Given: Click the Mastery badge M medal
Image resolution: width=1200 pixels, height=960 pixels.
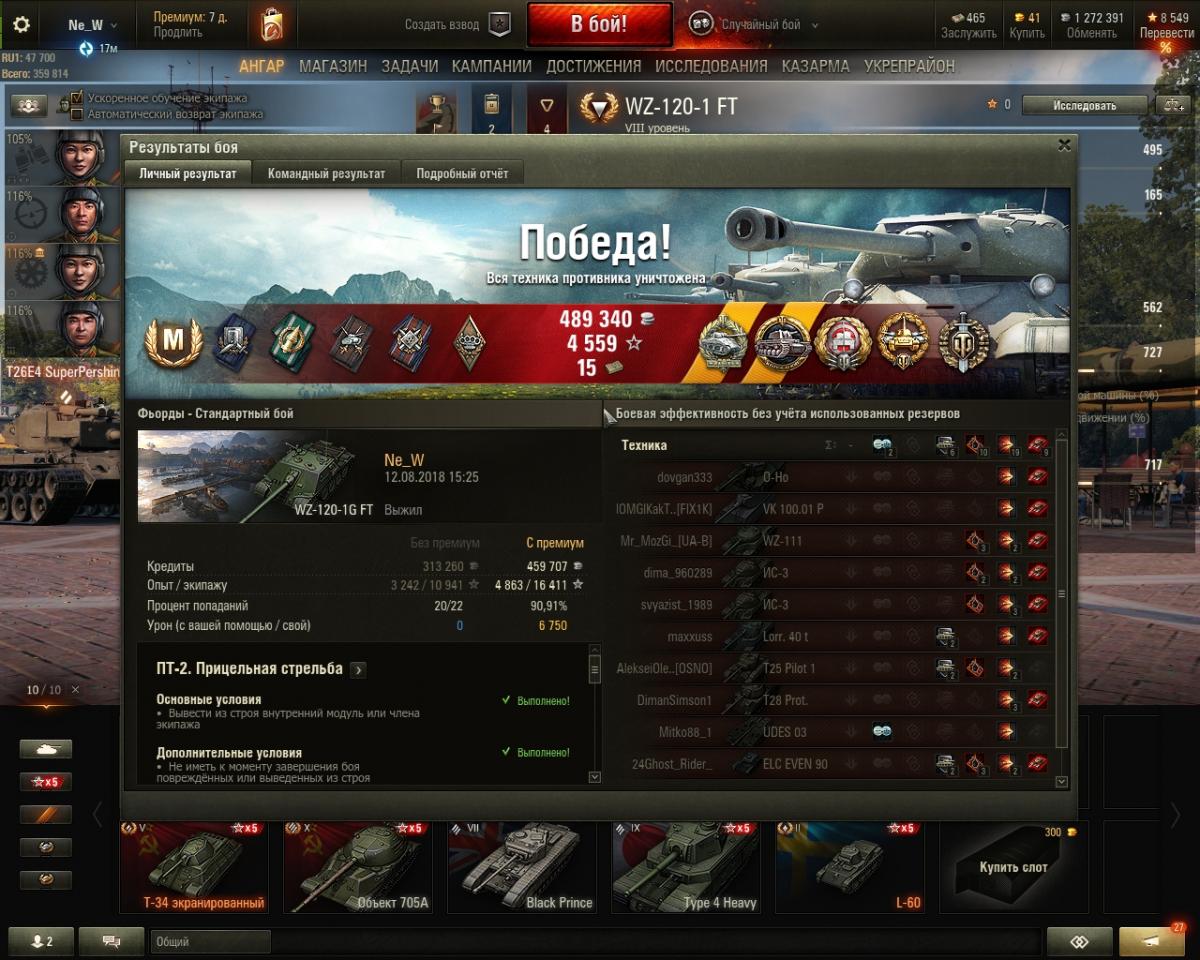Looking at the screenshot, I should point(174,342).
